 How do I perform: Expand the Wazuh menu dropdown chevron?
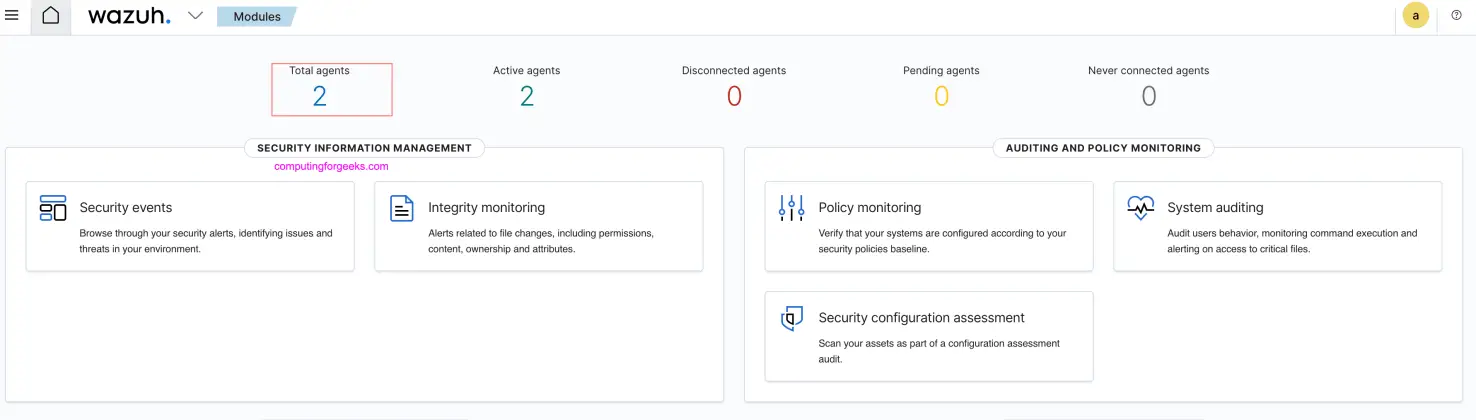tap(196, 16)
